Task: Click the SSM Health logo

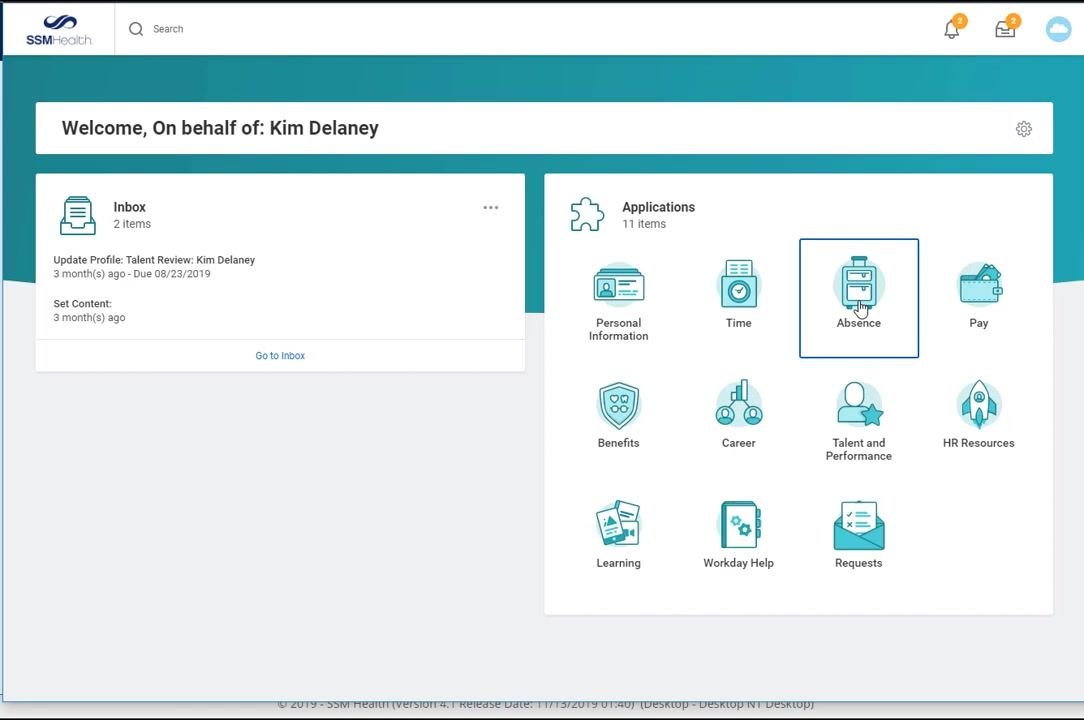Action: 59,30
